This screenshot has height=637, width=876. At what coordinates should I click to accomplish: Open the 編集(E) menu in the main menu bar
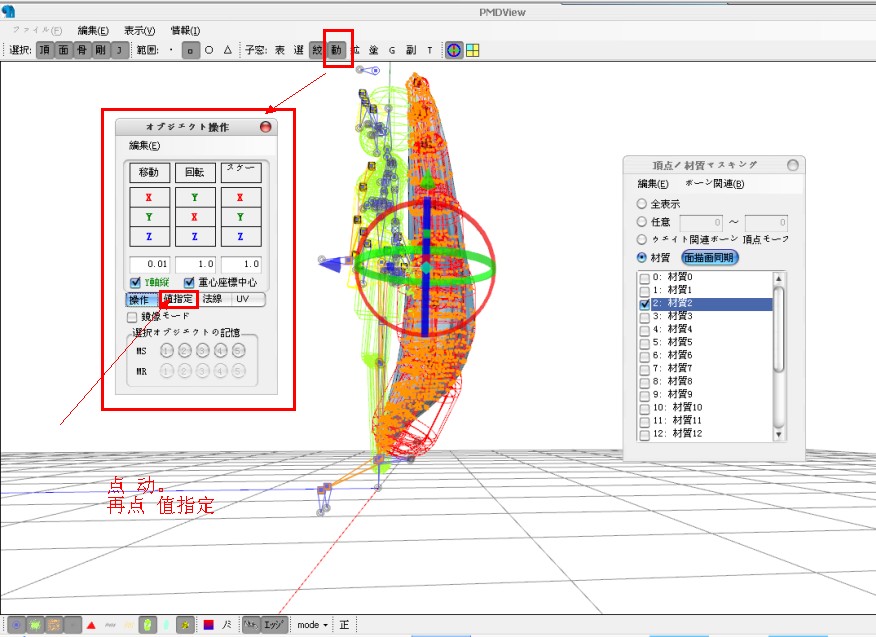[x=93, y=31]
